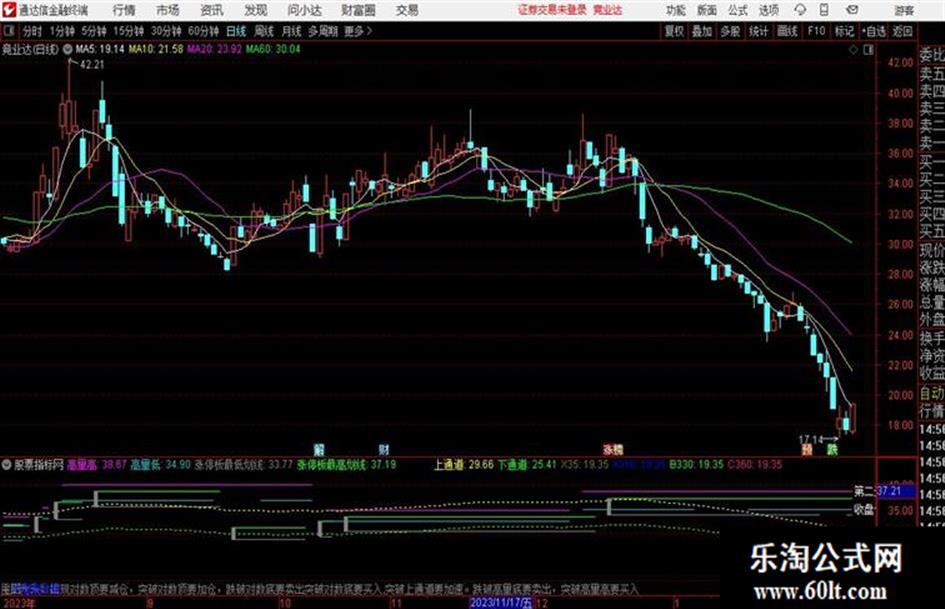
Task: Click the 17.14 low price label
Action: pyautogui.click(x=811, y=440)
